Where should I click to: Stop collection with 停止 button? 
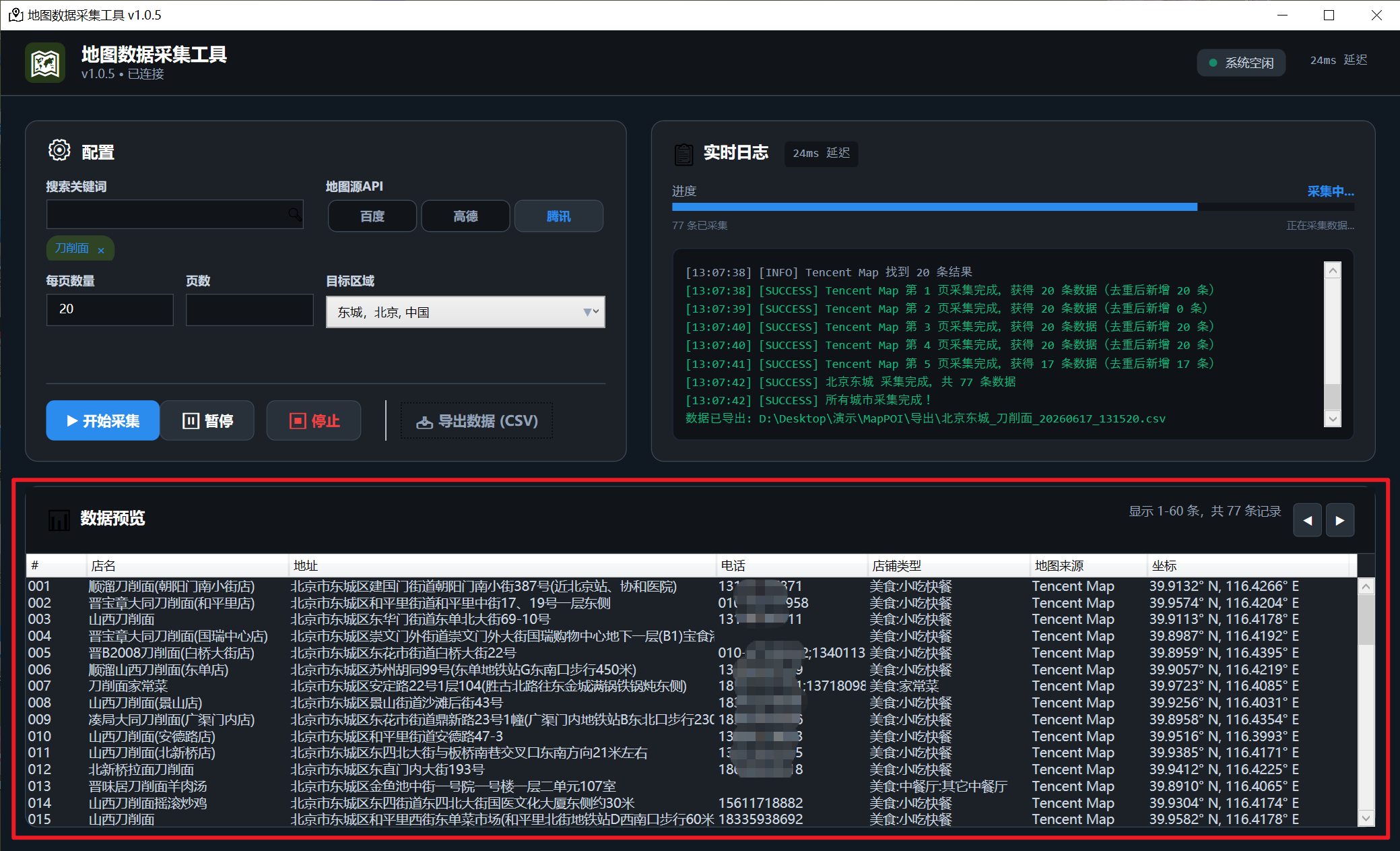(x=314, y=420)
